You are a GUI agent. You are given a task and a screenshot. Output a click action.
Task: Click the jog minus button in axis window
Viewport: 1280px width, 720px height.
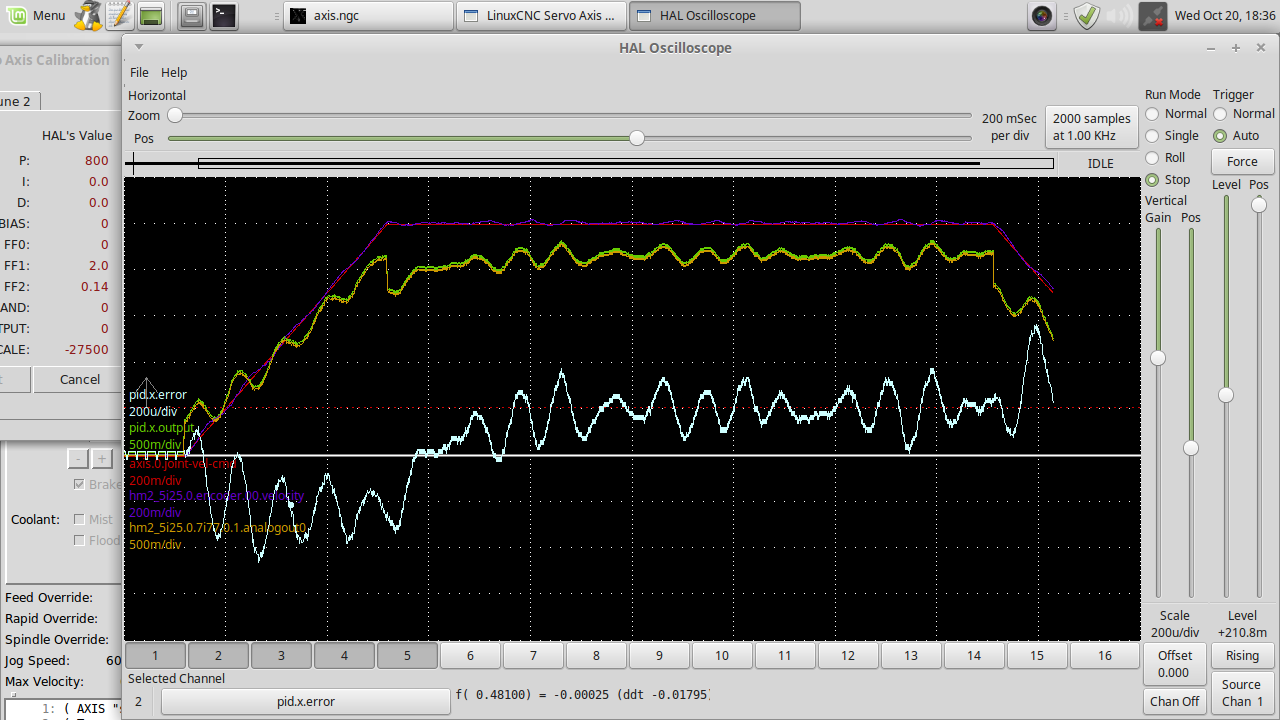point(78,459)
